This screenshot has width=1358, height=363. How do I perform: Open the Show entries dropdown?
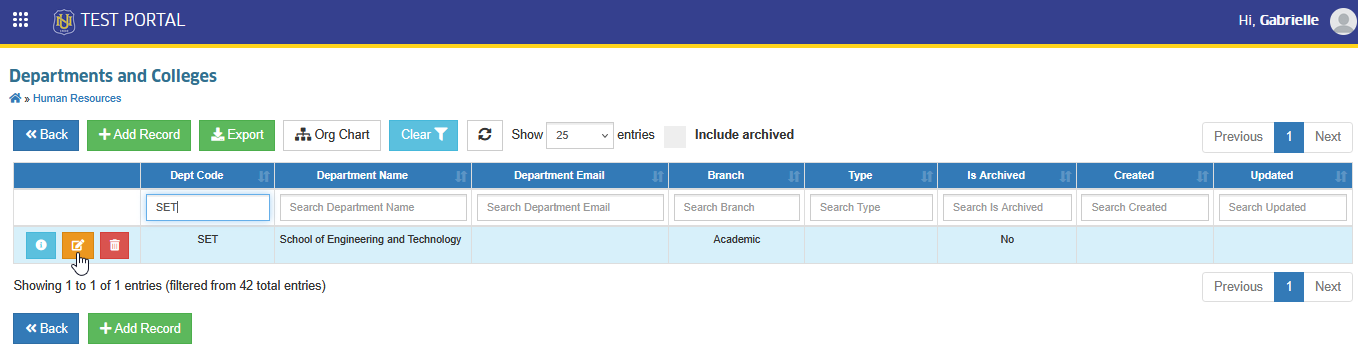tap(580, 135)
